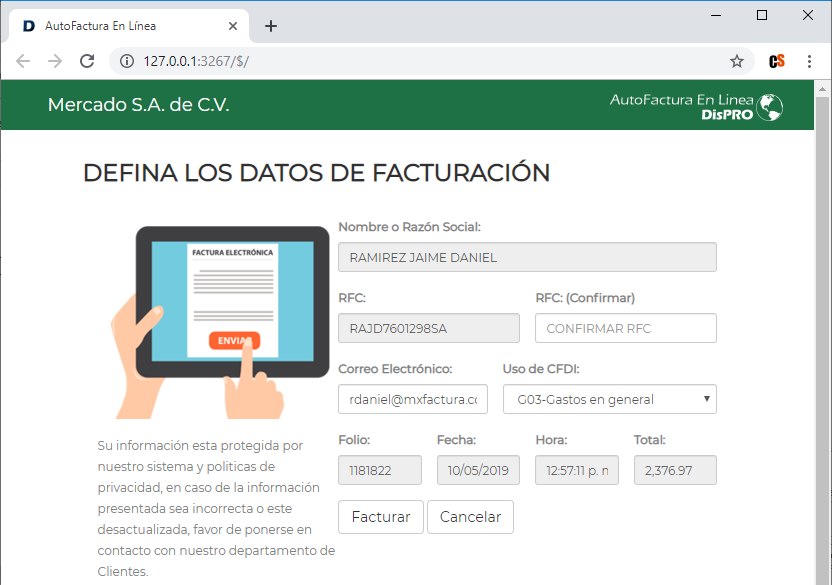Image resolution: width=832 pixels, height=585 pixels.
Task: Click the dropdown arrow next to CFDI field
Action: click(707, 398)
